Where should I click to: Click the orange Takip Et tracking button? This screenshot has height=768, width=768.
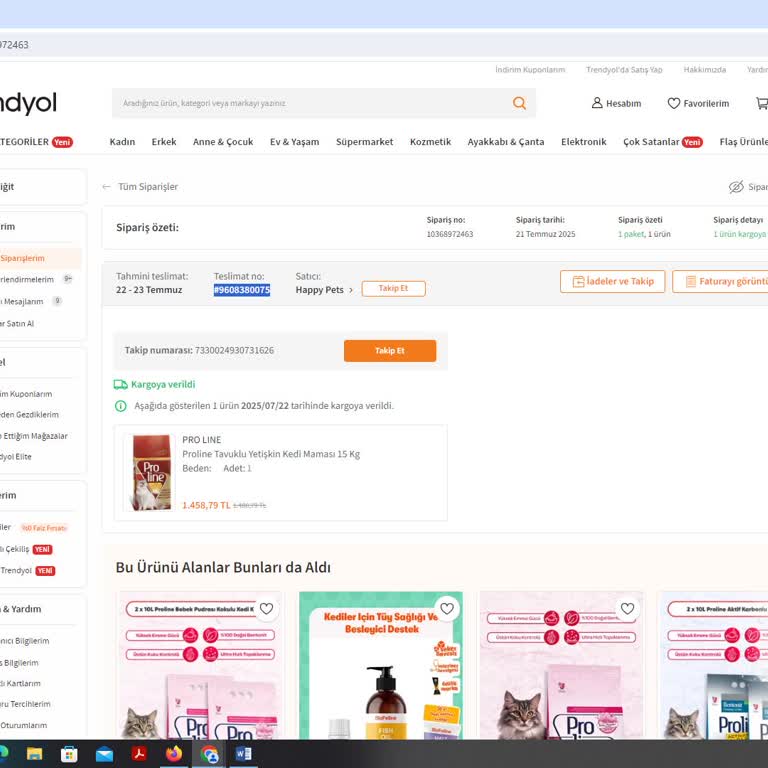point(390,351)
